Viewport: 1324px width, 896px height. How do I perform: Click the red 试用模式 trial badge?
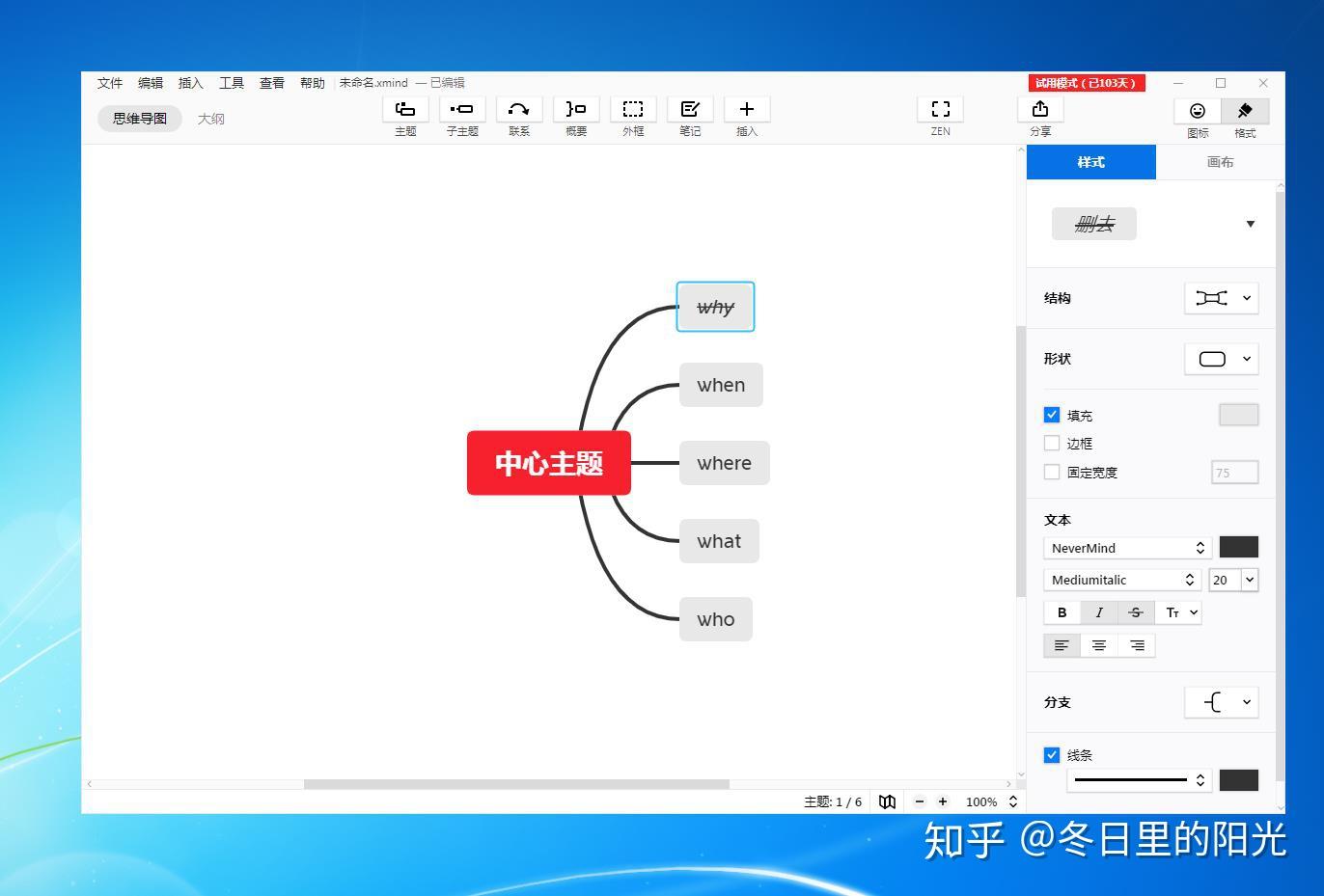[1087, 83]
